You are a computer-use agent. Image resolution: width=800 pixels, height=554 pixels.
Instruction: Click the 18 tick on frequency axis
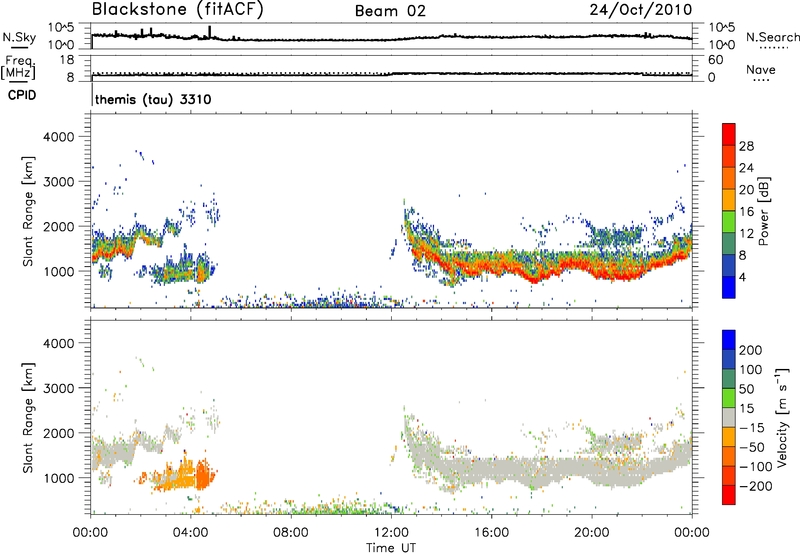[x=67, y=60]
